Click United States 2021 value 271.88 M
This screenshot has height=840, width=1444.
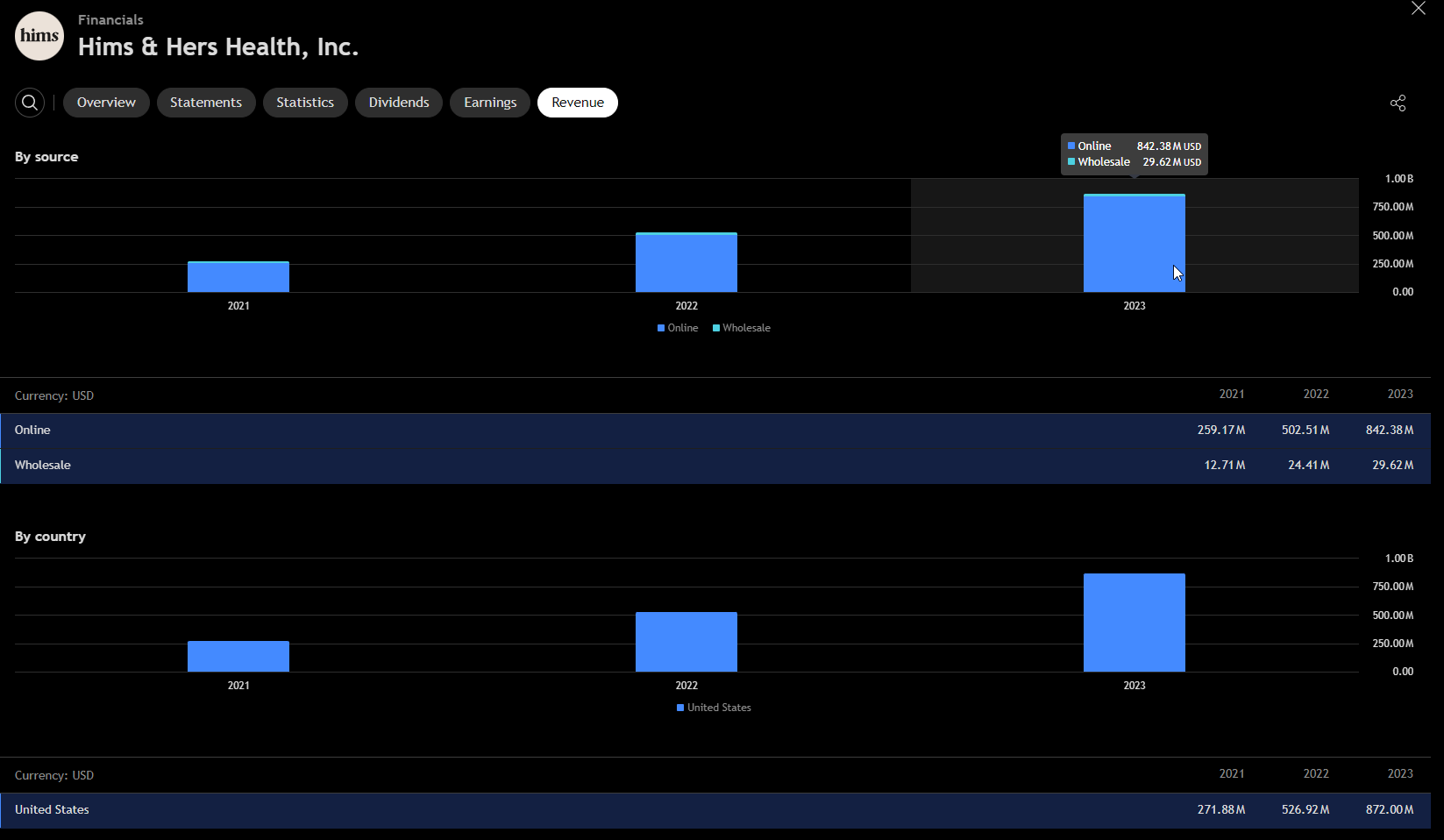[x=1221, y=810]
